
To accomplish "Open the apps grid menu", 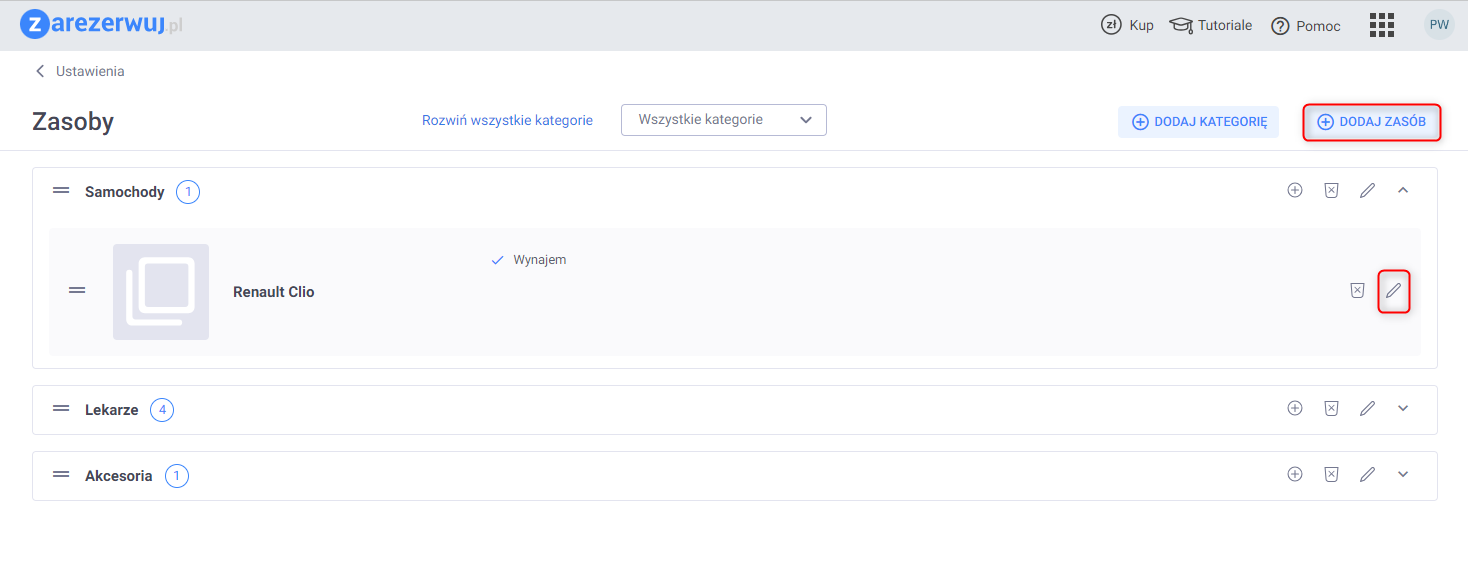I will point(1381,25).
